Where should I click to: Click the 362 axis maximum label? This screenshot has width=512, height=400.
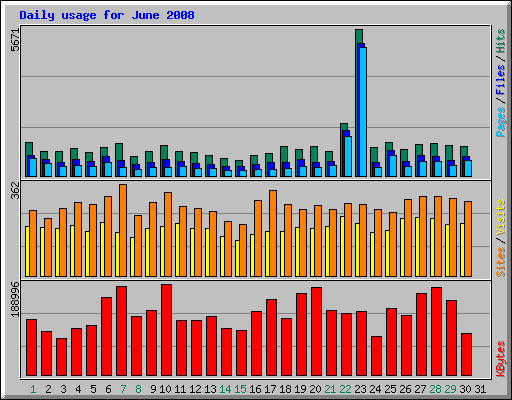(16, 191)
